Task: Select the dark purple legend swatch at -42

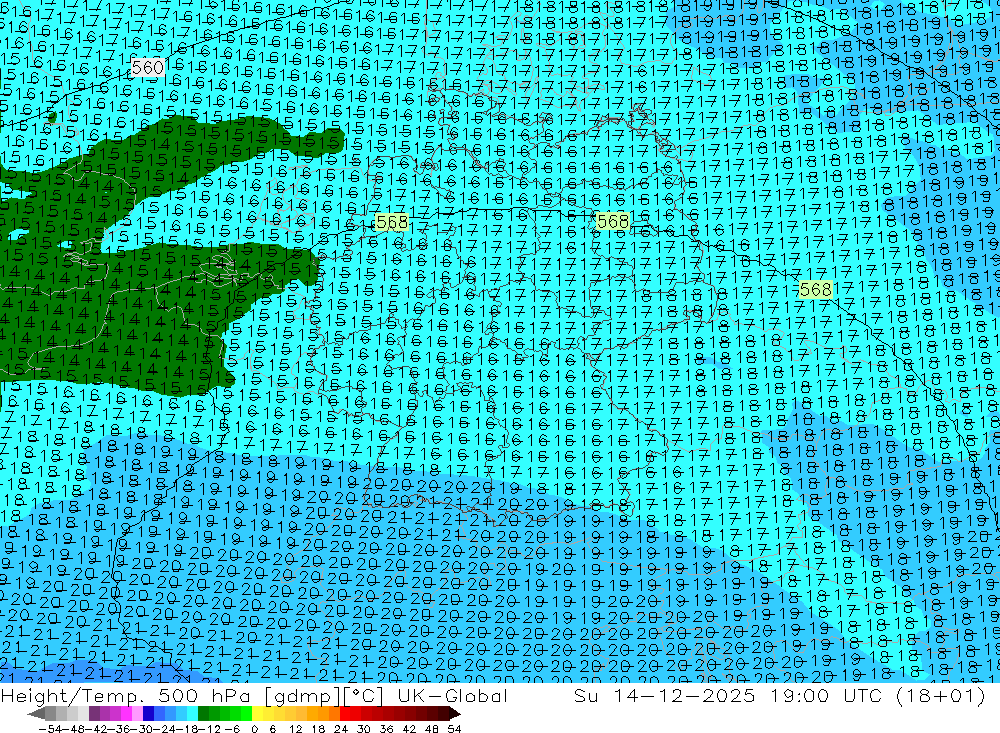Action: [94, 714]
